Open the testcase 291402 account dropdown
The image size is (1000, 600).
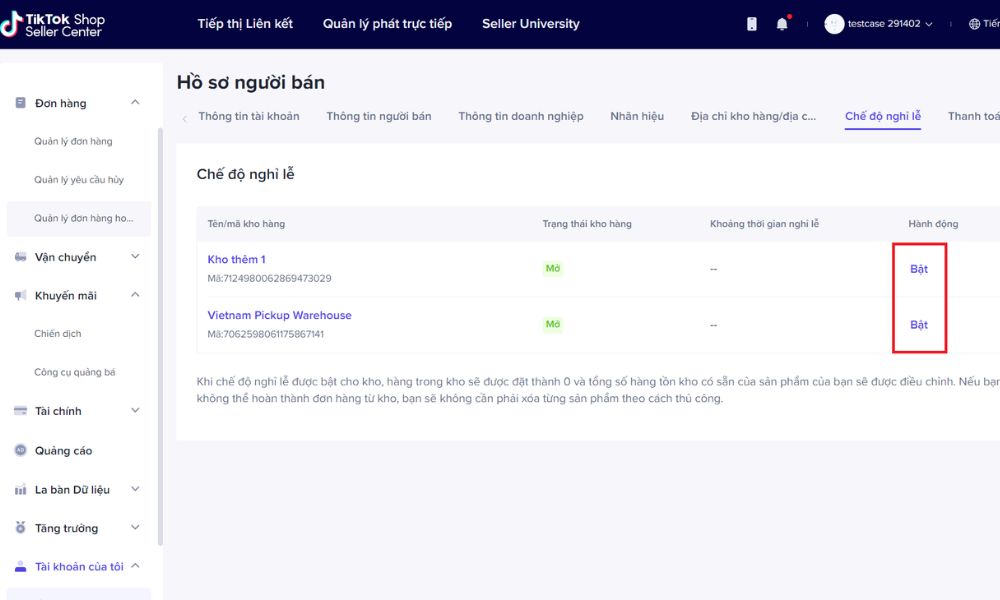point(890,24)
